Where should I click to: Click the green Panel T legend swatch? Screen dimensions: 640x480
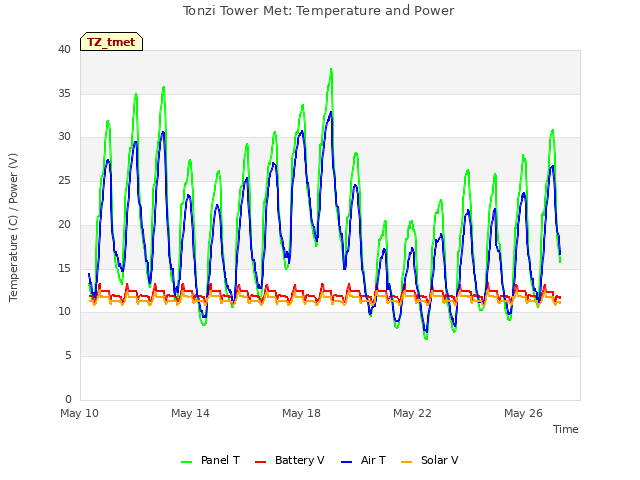click(187, 462)
